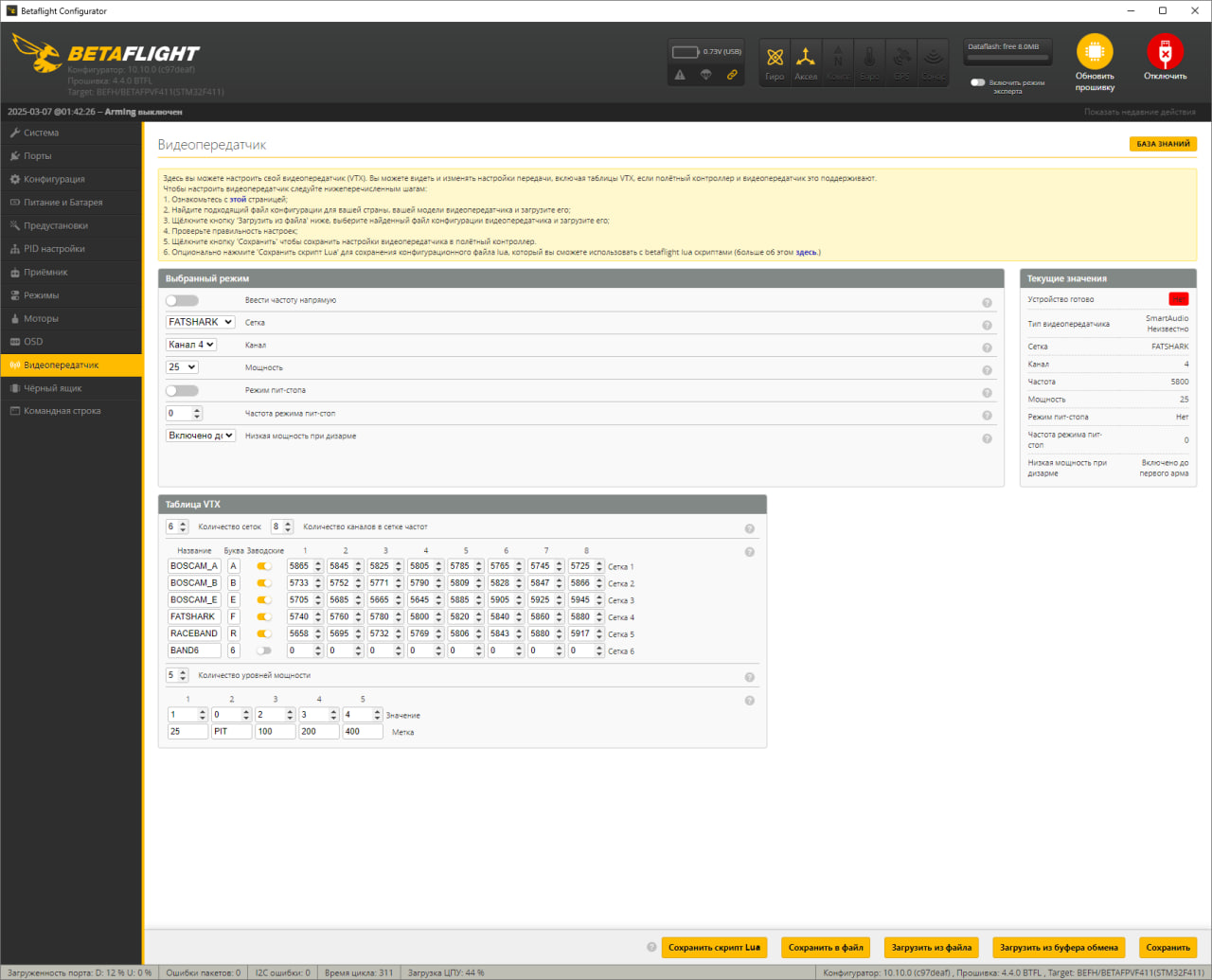Click help icon for low power disarm
The image size is (1212, 980).
[x=987, y=438]
